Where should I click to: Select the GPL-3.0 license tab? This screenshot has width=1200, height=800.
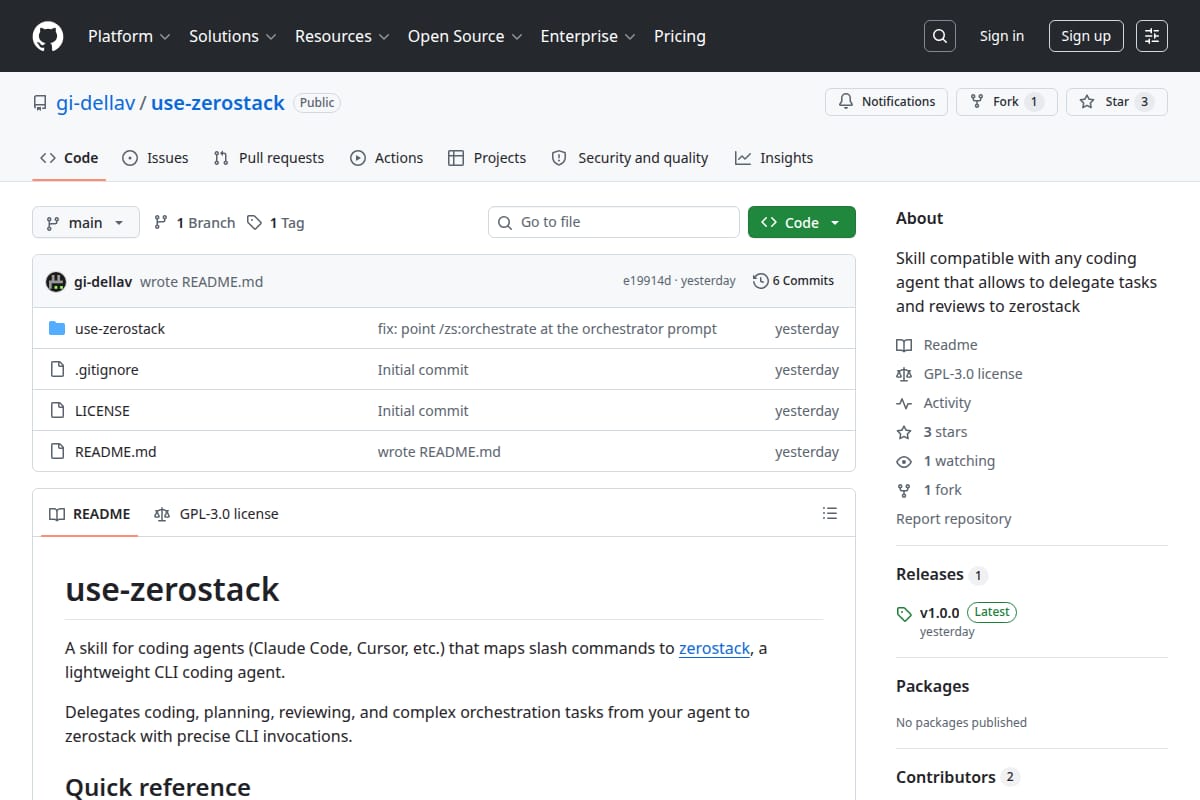point(216,514)
